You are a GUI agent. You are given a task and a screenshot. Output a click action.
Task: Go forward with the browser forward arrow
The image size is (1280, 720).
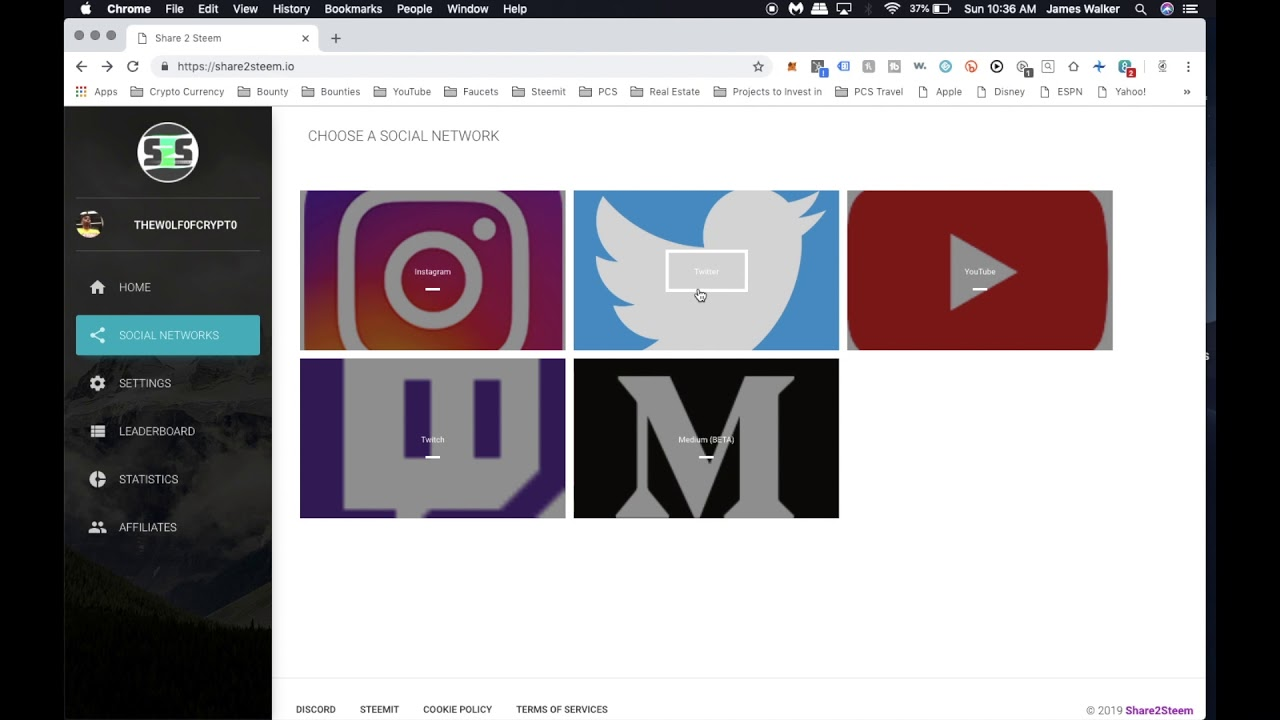click(x=107, y=66)
